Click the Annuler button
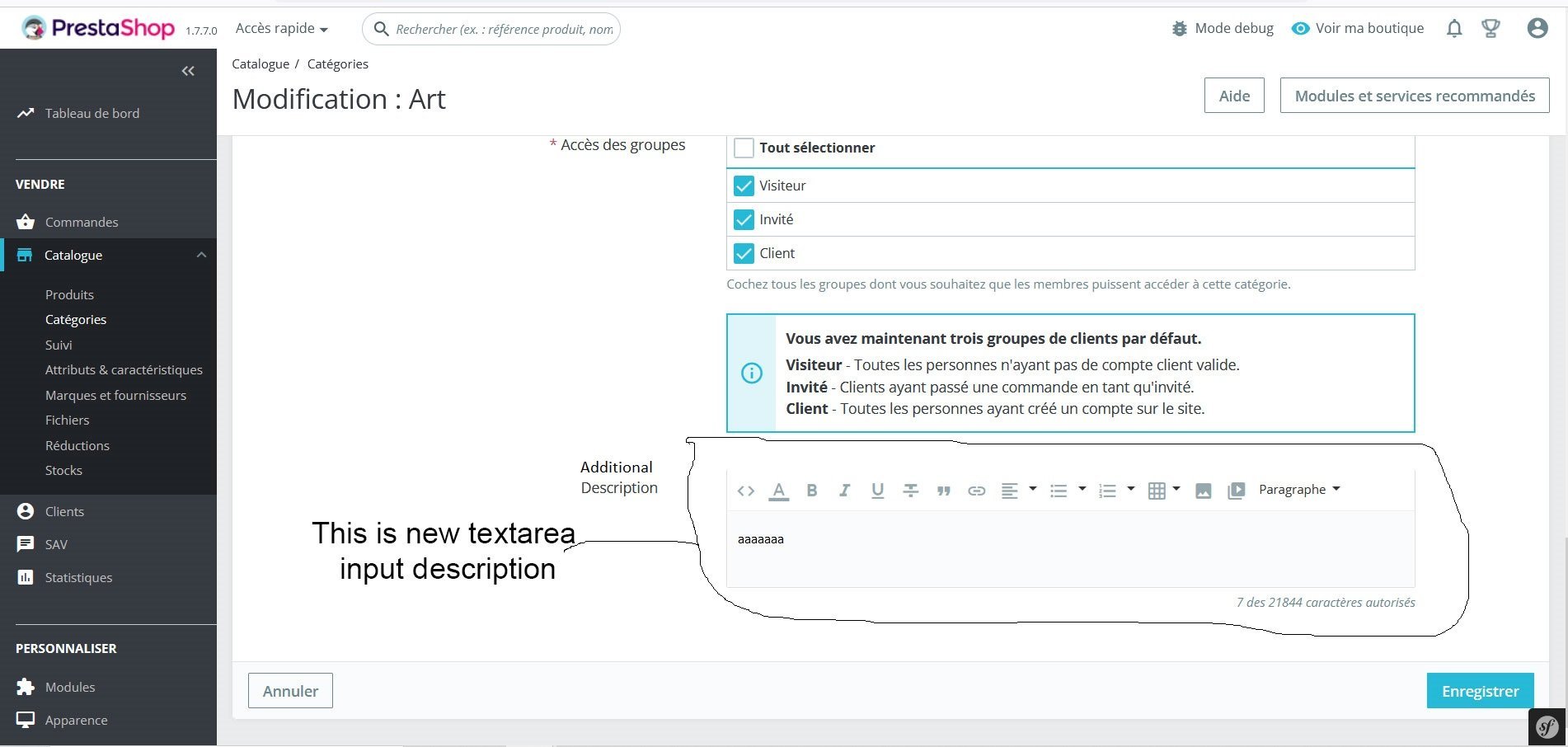1568x747 pixels. [290, 691]
